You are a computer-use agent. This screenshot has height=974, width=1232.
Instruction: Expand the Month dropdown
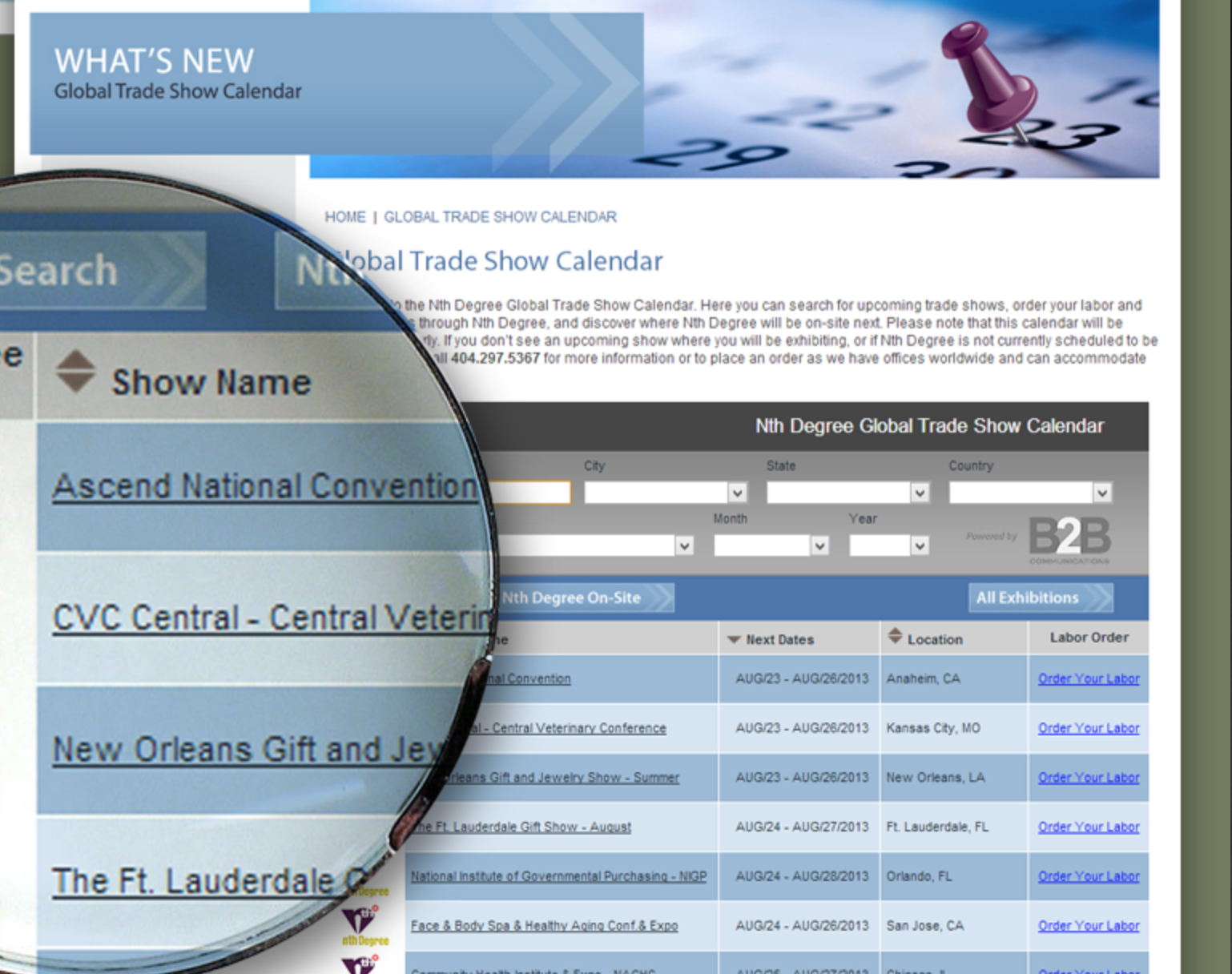point(819,545)
